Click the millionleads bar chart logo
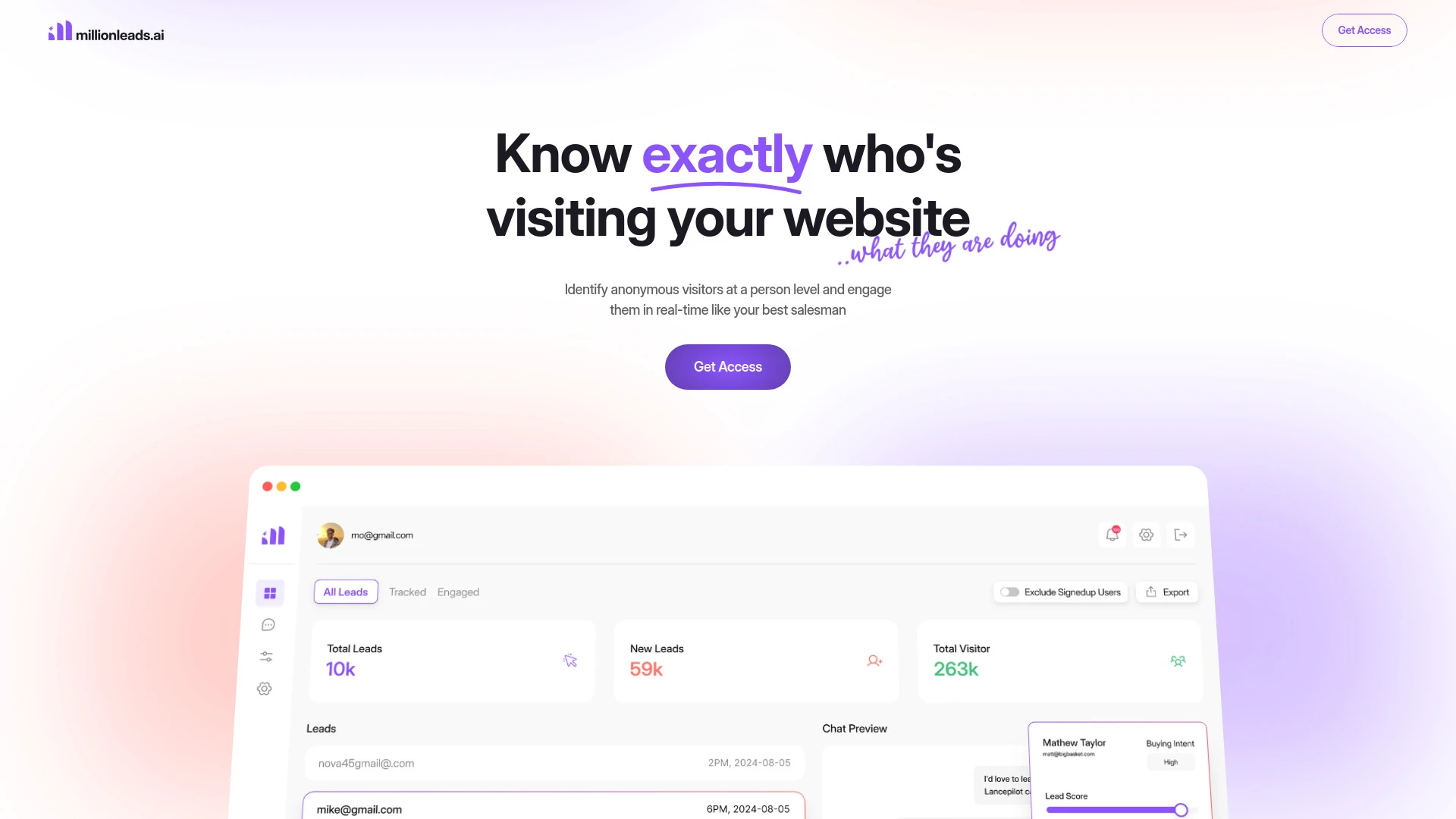 (60, 30)
